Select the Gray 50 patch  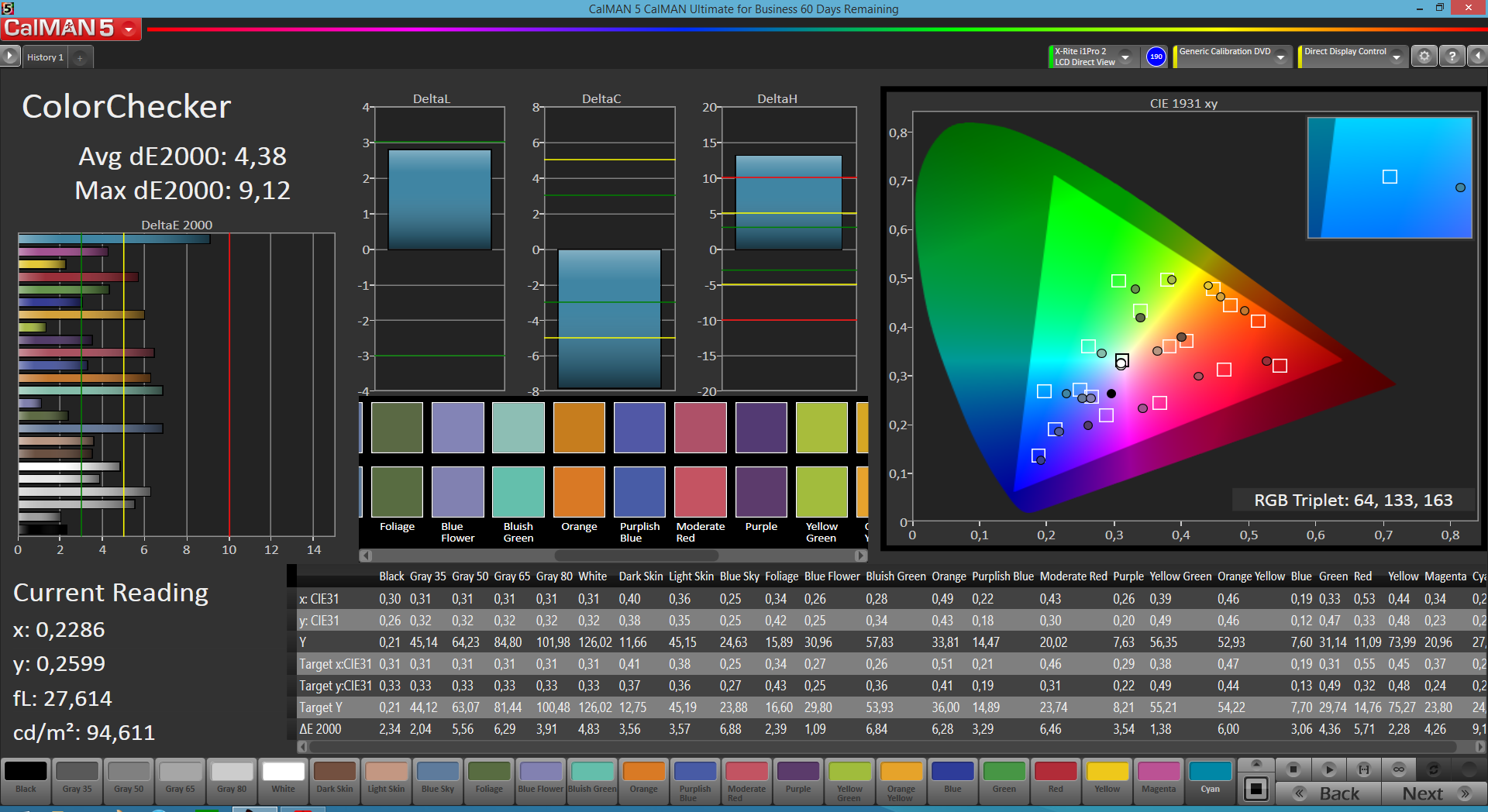tap(129, 780)
